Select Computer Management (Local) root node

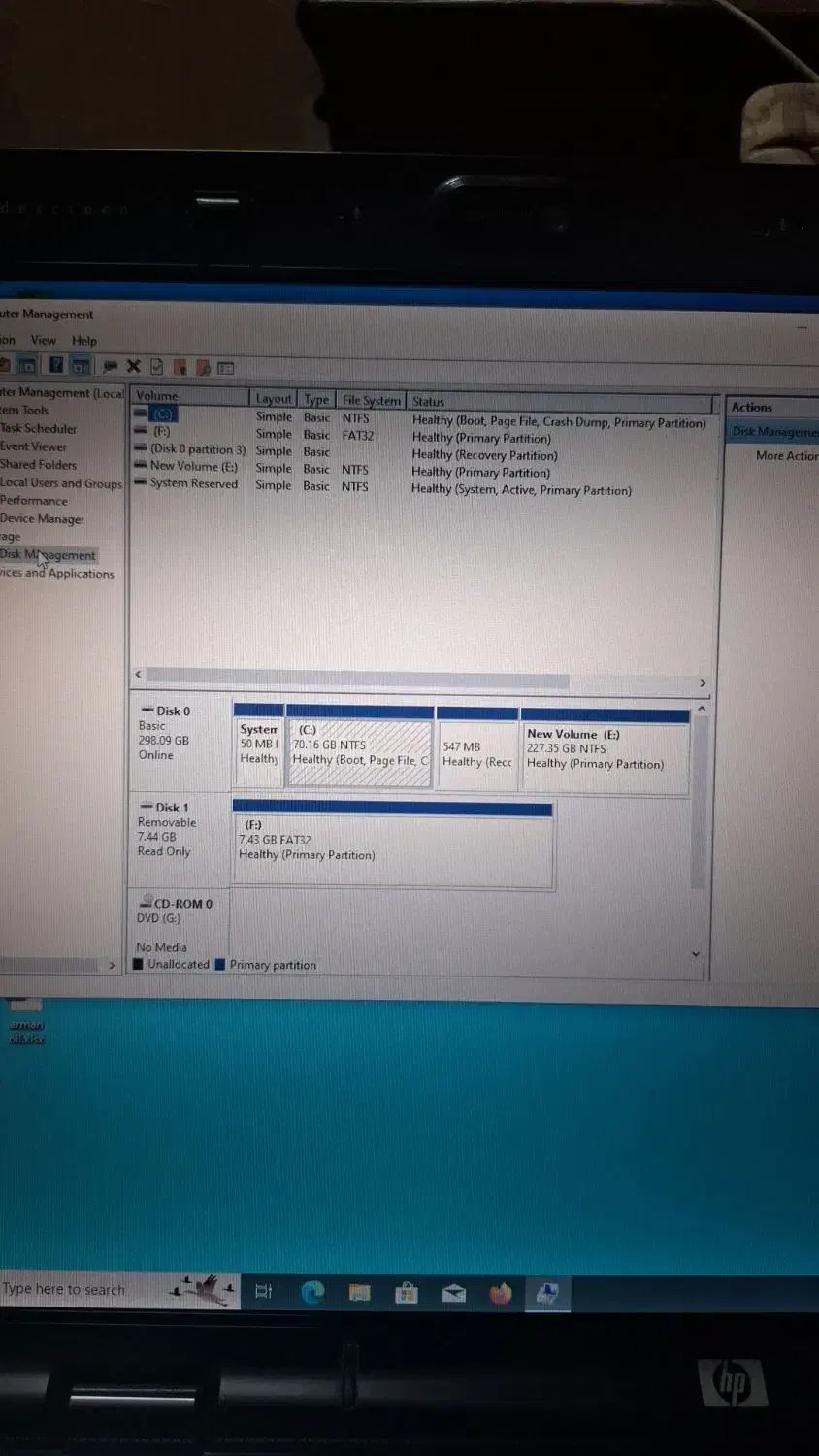(x=62, y=392)
